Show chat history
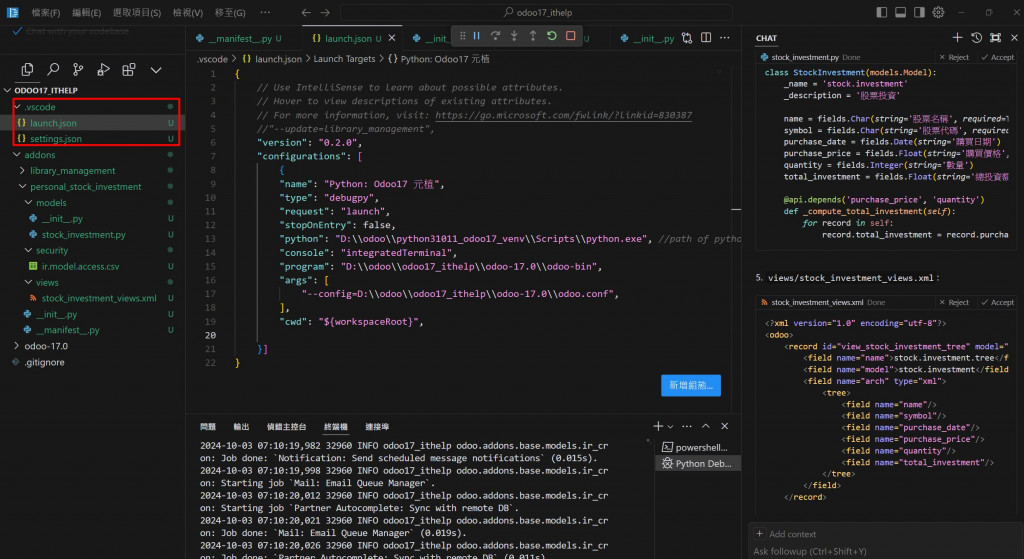Viewport: 1024px width, 559px height. pyautogui.click(x=976, y=38)
